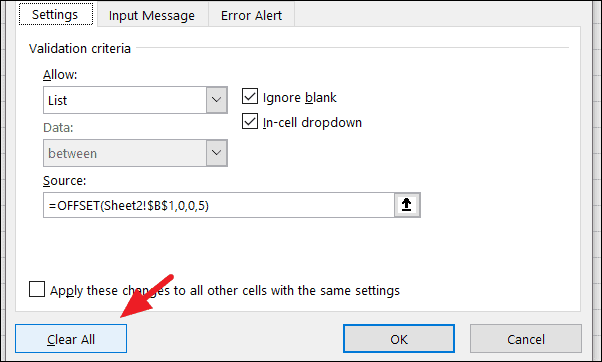Screen dimensions: 602x362
Task: Toggle the In-cell dropdown checkbox
Action: point(250,121)
